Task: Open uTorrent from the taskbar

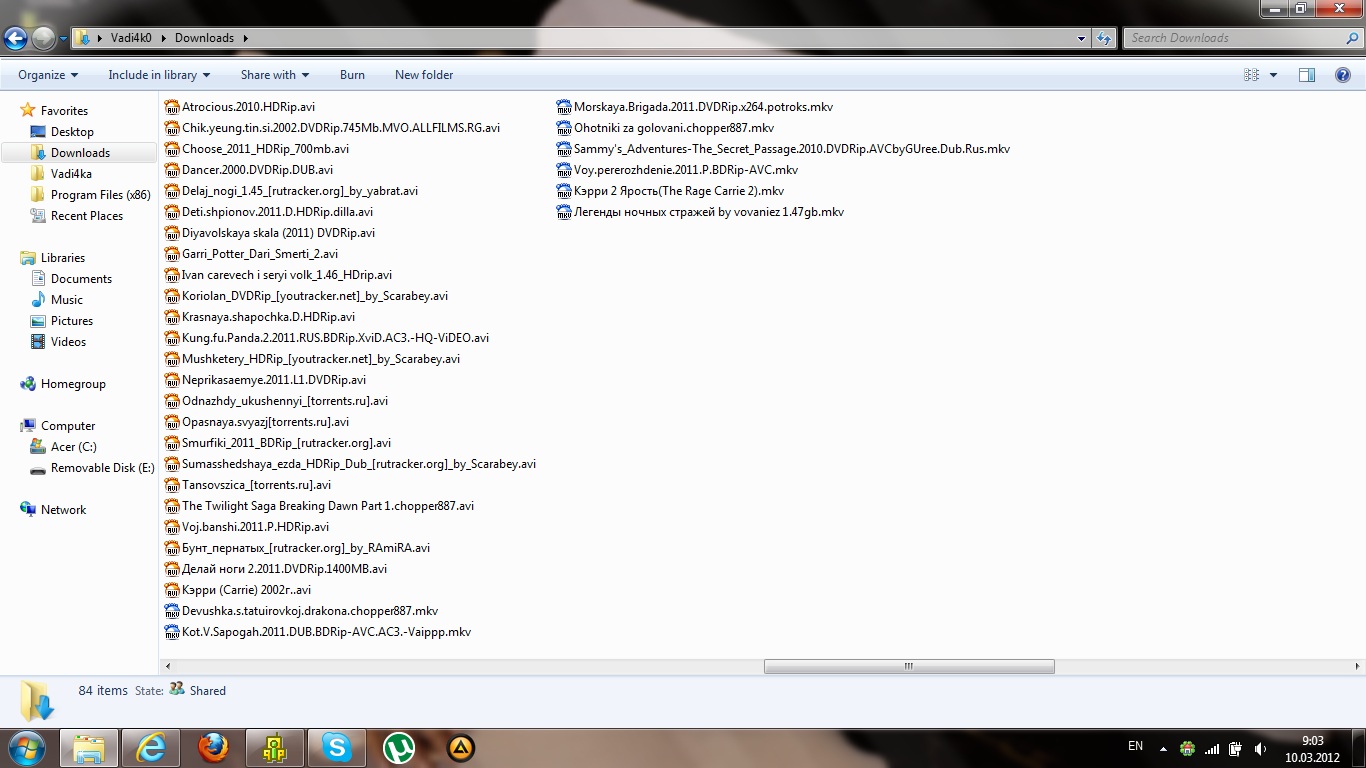Action: click(x=399, y=747)
